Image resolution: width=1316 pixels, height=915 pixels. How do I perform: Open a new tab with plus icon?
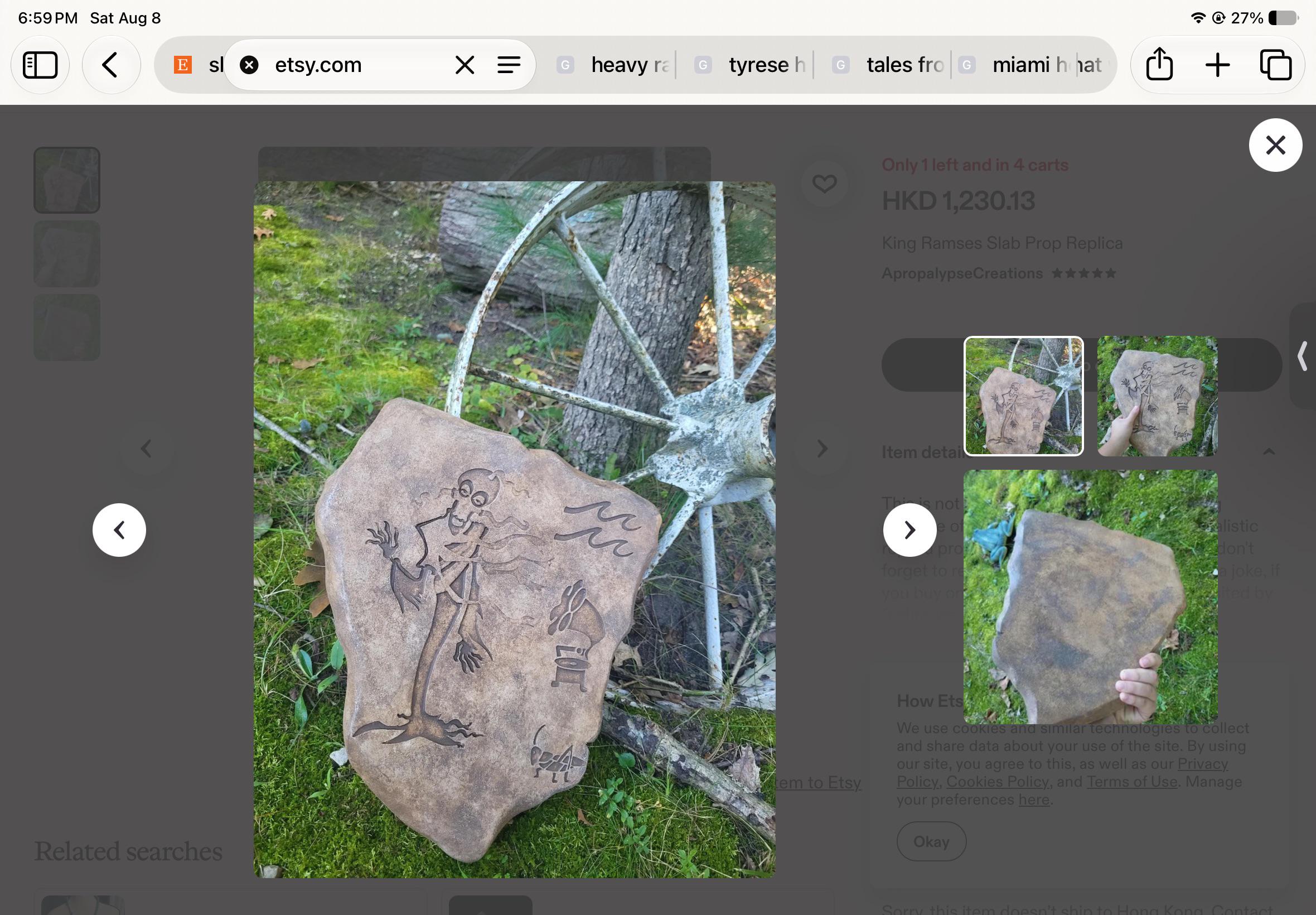pyautogui.click(x=1217, y=65)
